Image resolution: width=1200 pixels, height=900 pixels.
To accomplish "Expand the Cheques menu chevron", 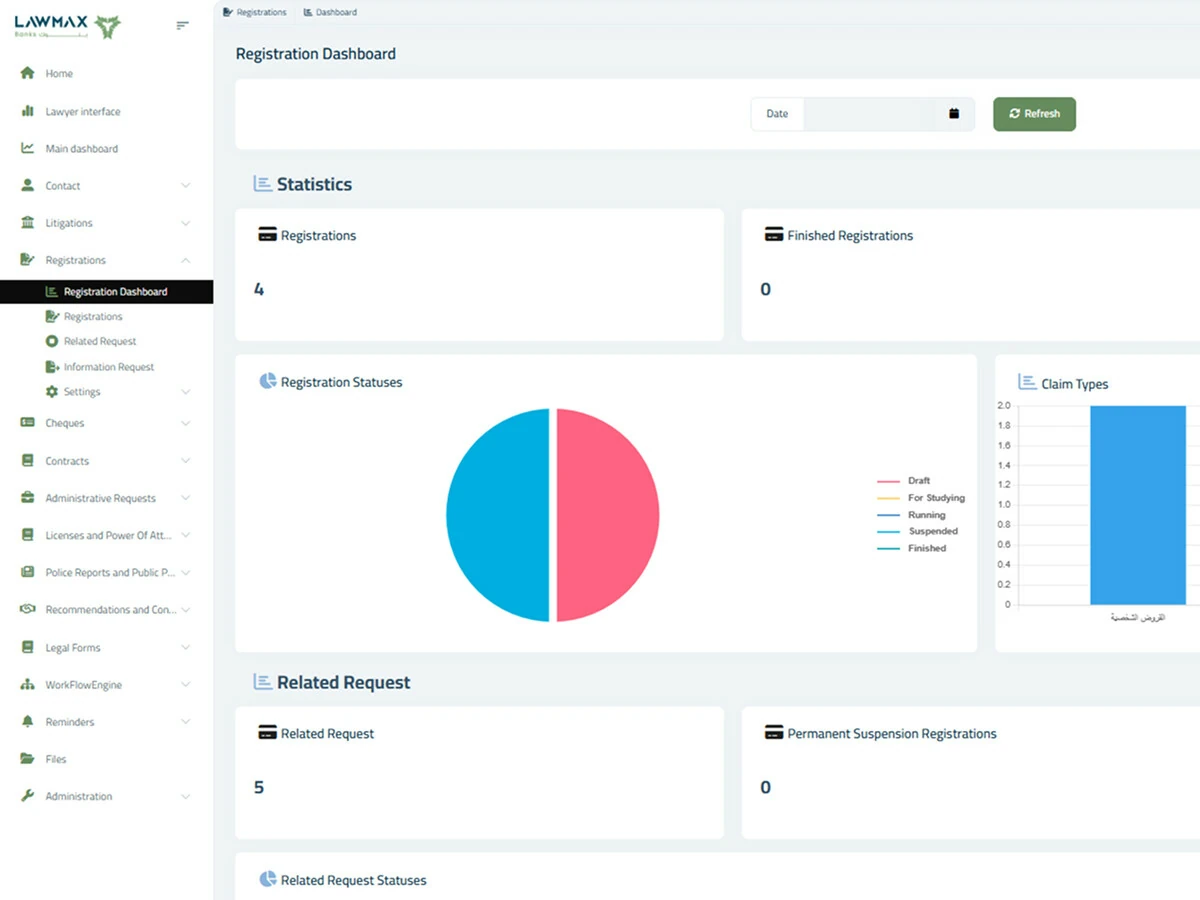I will 186,423.
